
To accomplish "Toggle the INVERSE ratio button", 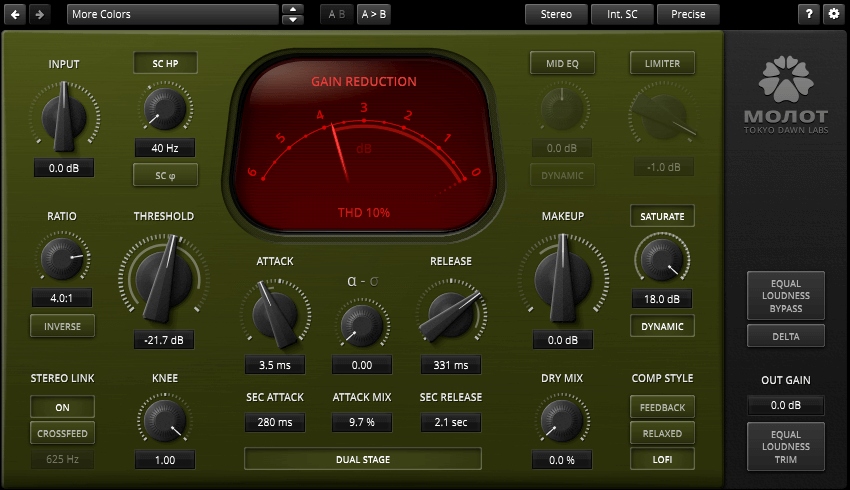I will [62, 326].
